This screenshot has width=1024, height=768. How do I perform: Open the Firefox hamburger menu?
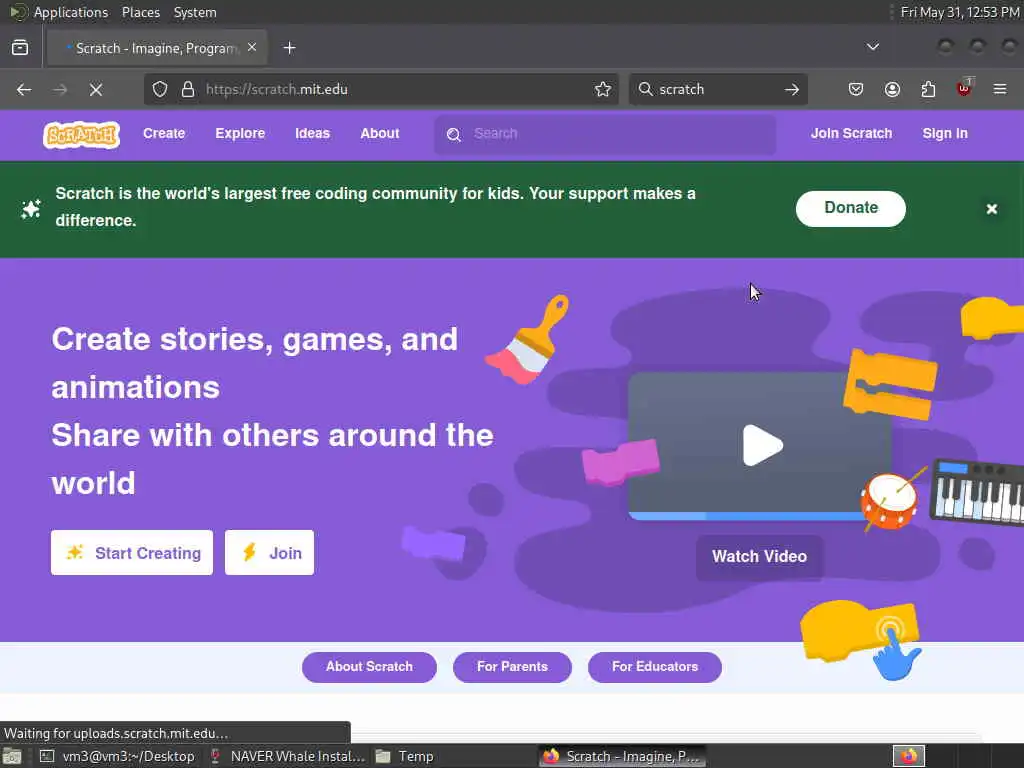pos(1000,89)
